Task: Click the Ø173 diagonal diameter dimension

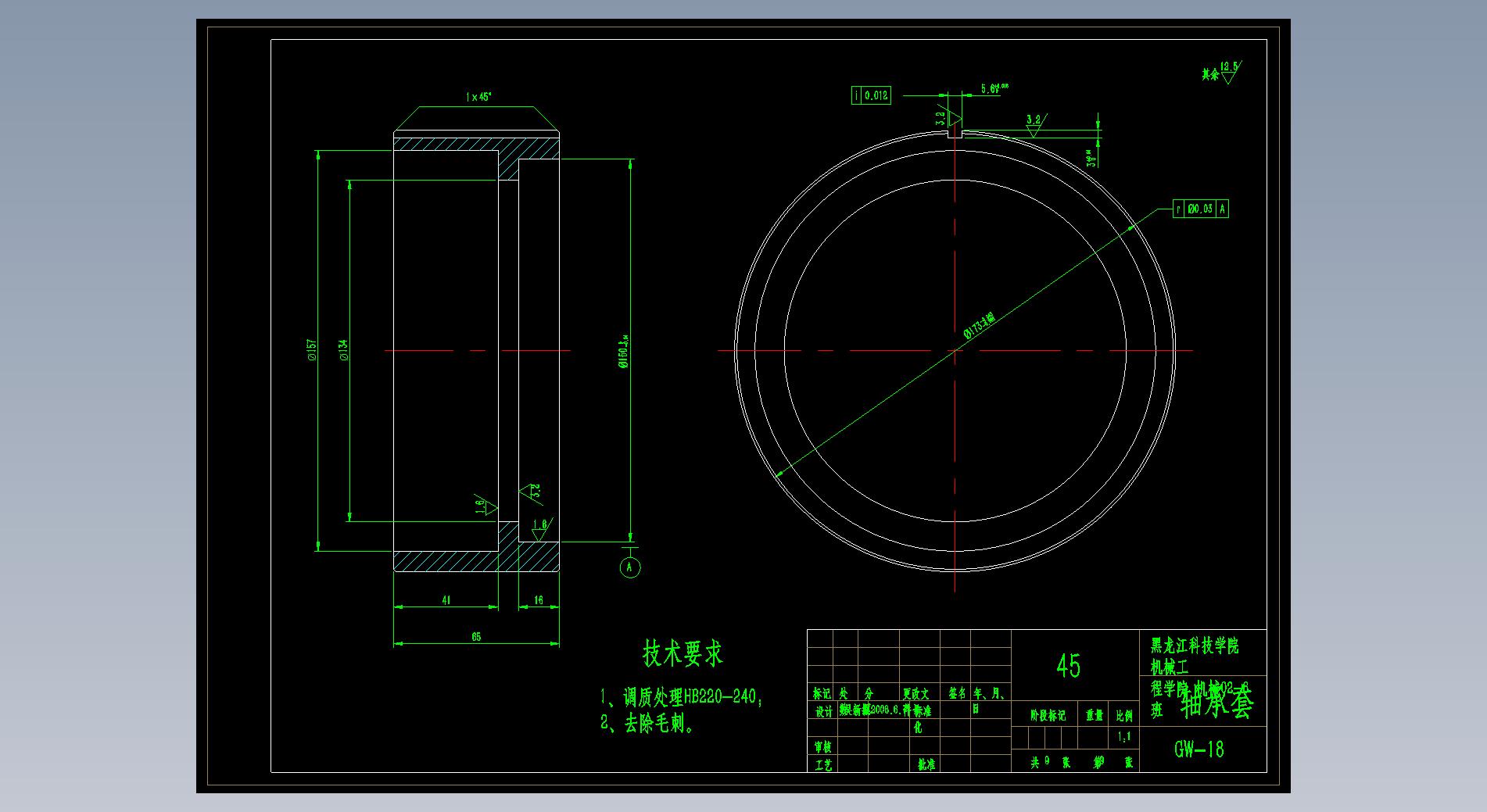Action: point(978,326)
